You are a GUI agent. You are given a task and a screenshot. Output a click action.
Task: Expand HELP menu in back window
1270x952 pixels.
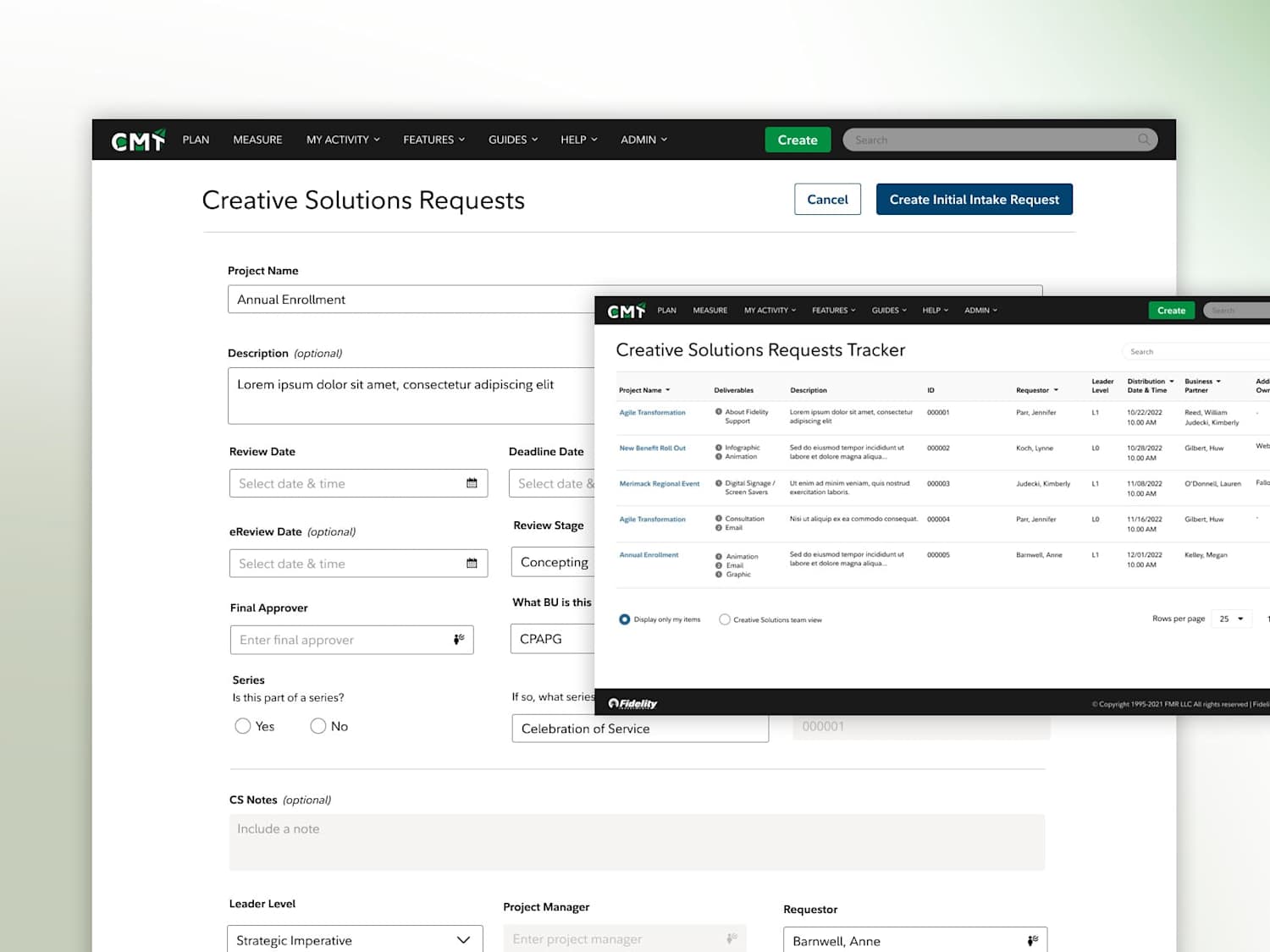579,140
